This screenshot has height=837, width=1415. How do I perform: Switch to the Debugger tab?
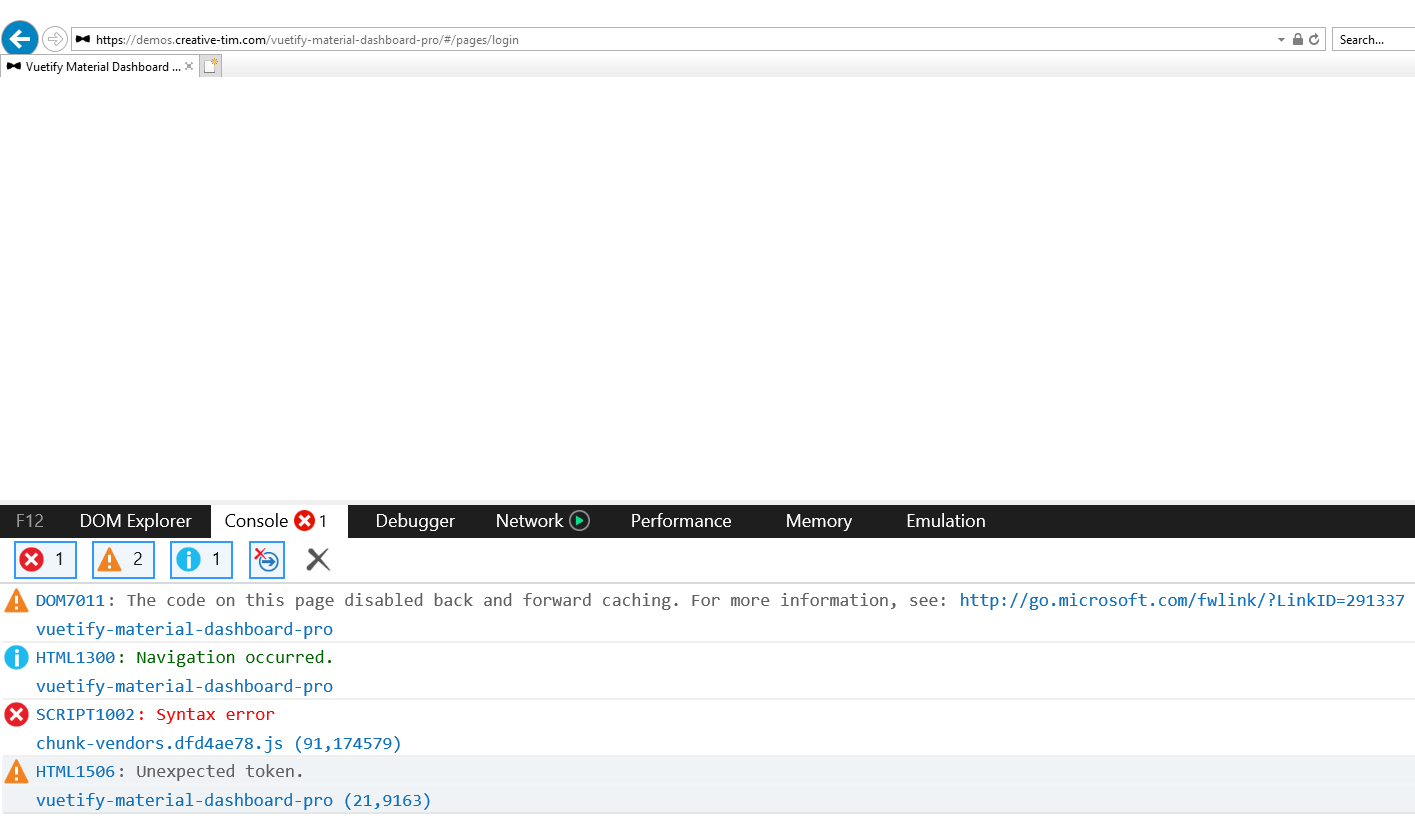tap(414, 520)
